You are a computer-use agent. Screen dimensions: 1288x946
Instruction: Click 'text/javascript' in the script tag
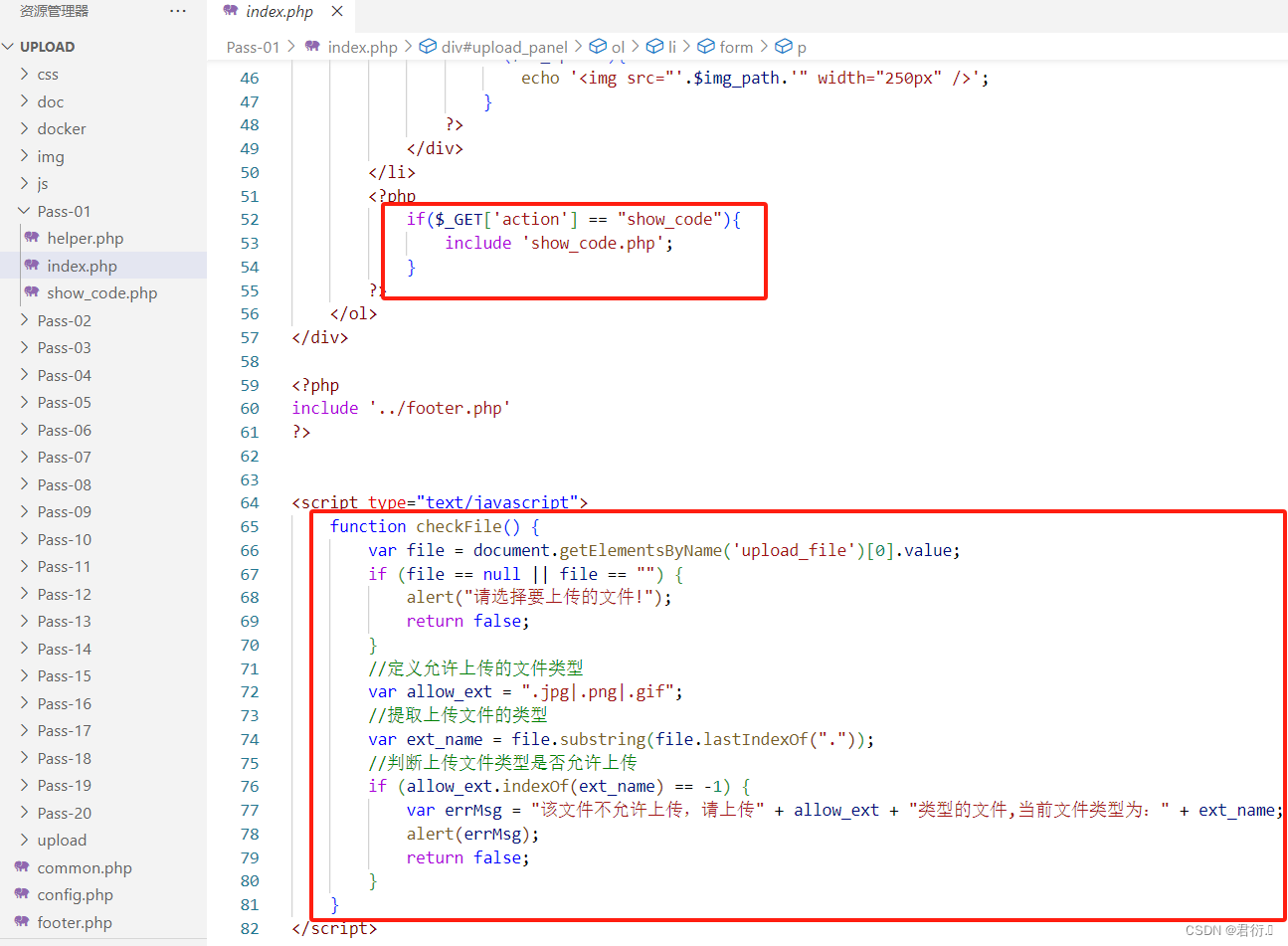pos(497,502)
